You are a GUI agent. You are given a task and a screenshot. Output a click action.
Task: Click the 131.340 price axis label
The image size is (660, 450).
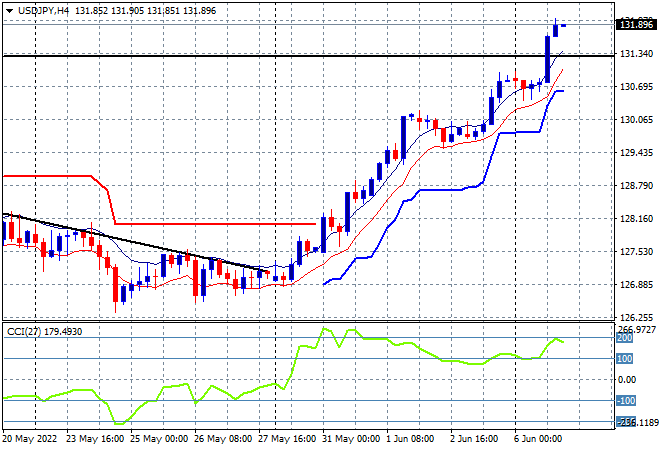[x=636, y=54]
